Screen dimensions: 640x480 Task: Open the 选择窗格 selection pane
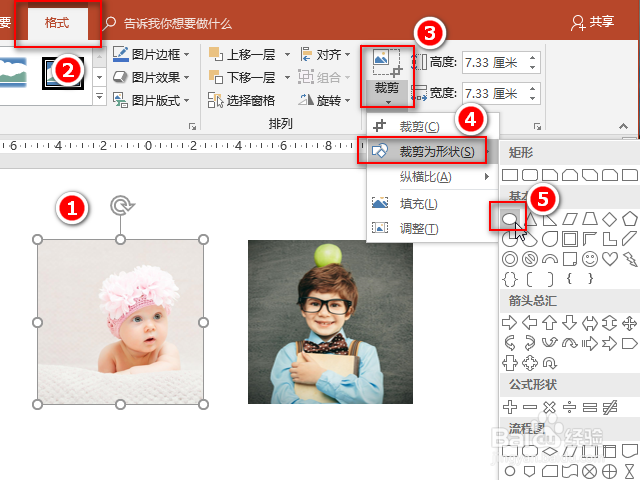242,100
